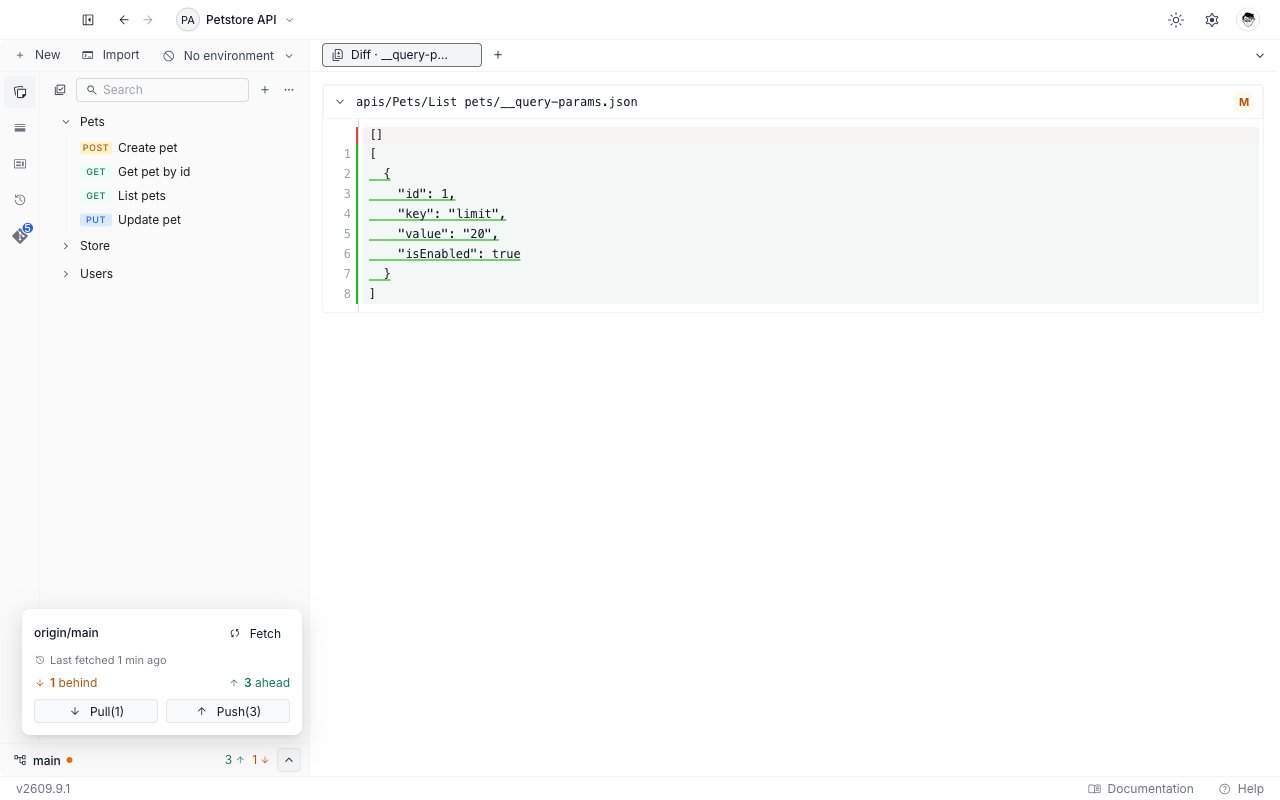1280x800 pixels.
Task: Open the Petstore API project dropdown
Action: 236,20
